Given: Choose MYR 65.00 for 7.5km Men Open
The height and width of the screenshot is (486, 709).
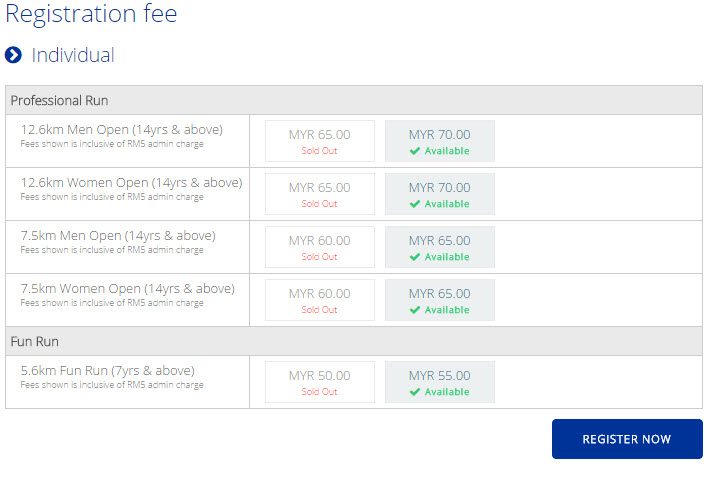Looking at the screenshot, I should tap(439, 247).
